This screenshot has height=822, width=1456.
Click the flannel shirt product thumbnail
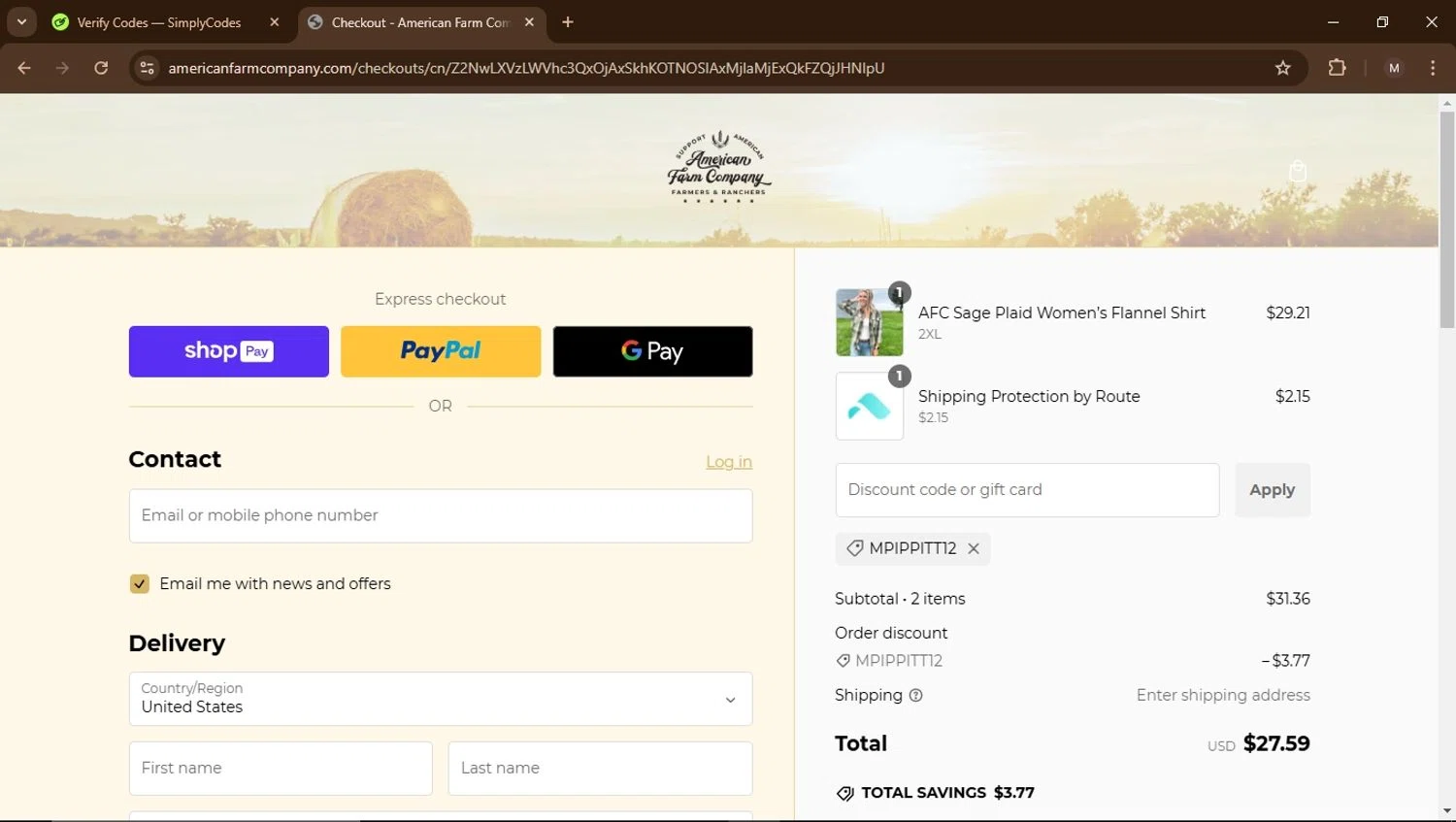869,322
